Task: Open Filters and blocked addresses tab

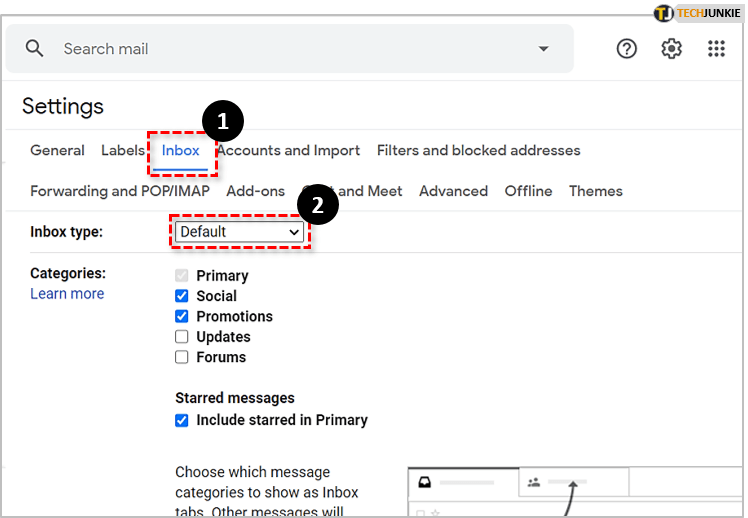Action: [x=478, y=151]
